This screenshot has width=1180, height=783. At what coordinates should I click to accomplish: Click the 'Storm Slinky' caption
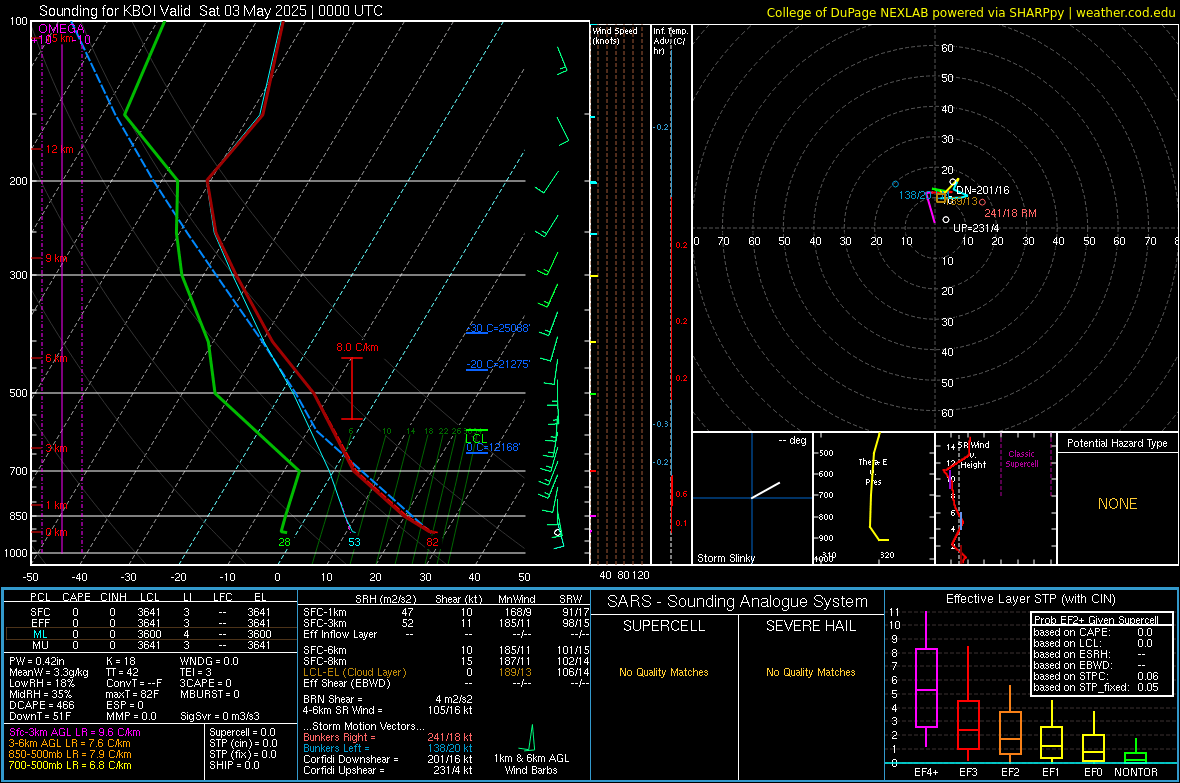[725, 558]
